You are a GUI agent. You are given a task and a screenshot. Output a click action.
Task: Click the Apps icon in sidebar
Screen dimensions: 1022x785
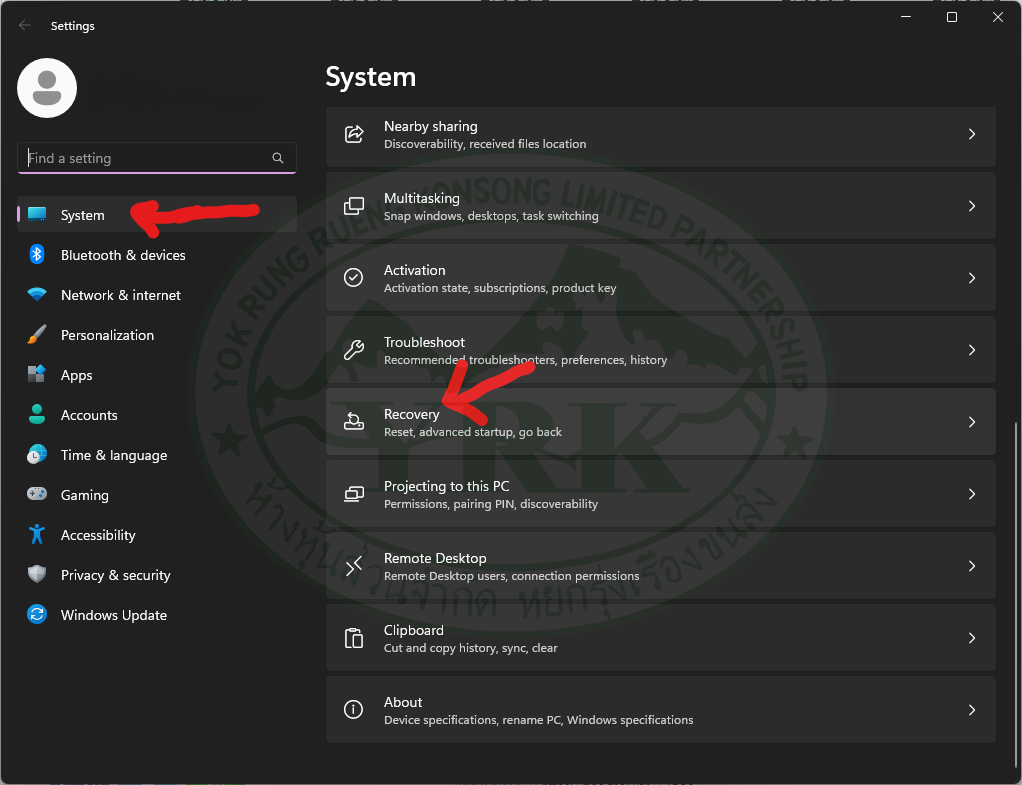(37, 374)
